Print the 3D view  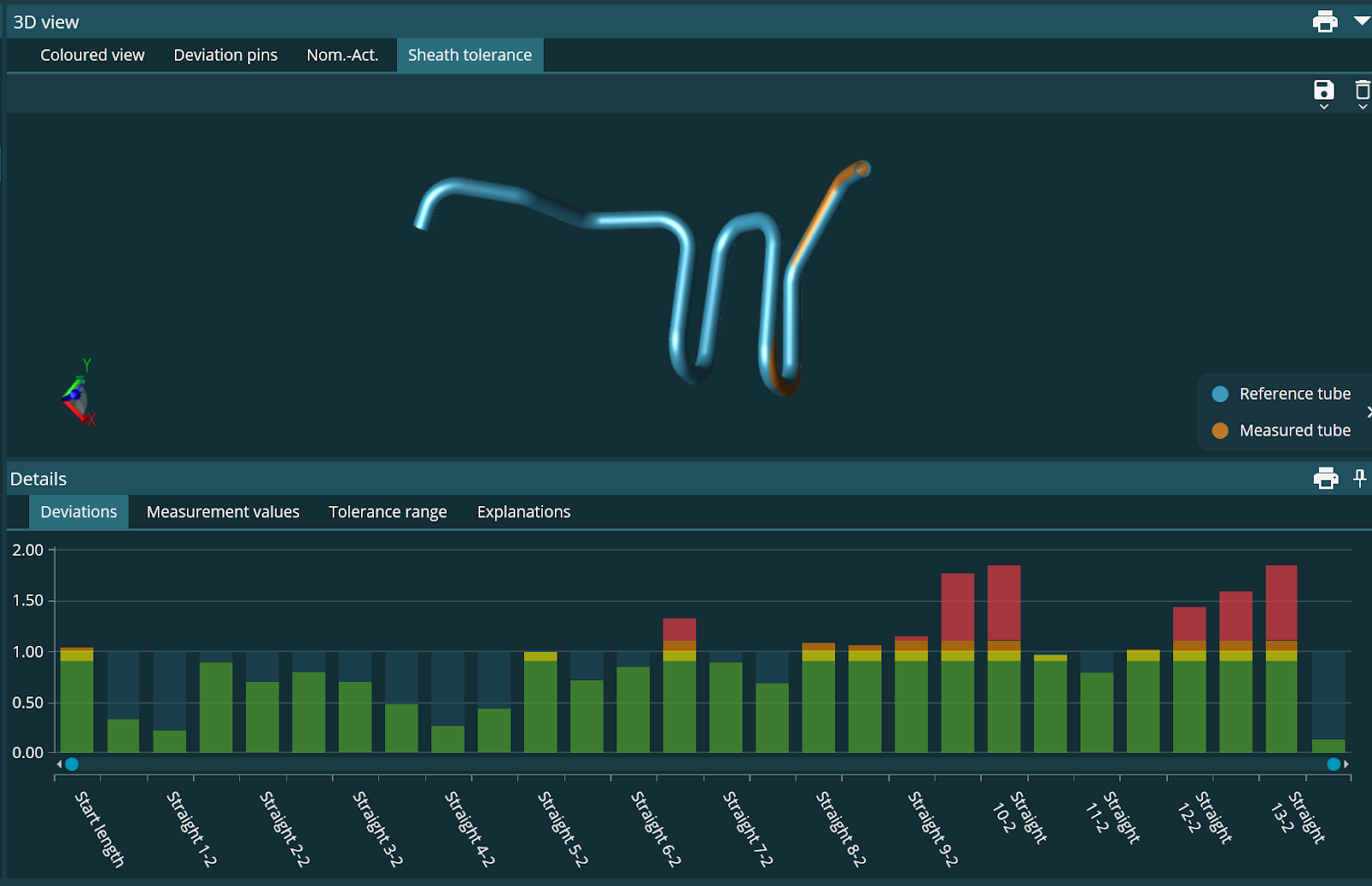pyautogui.click(x=1325, y=21)
